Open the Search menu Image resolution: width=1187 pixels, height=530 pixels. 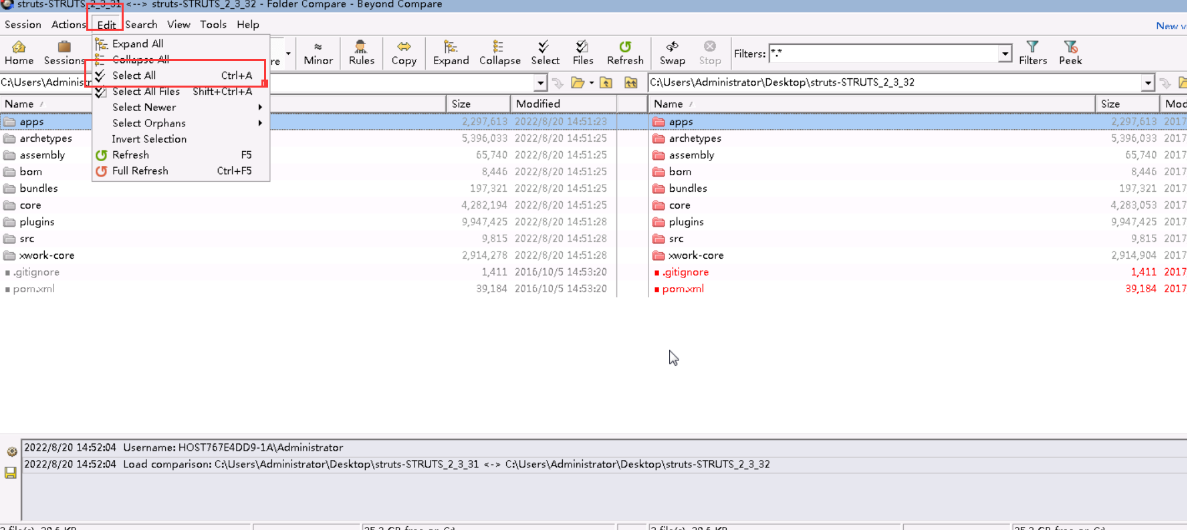[x=142, y=24]
